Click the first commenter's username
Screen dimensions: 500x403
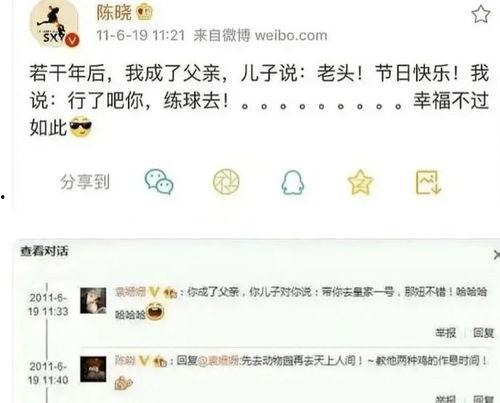click(130, 292)
